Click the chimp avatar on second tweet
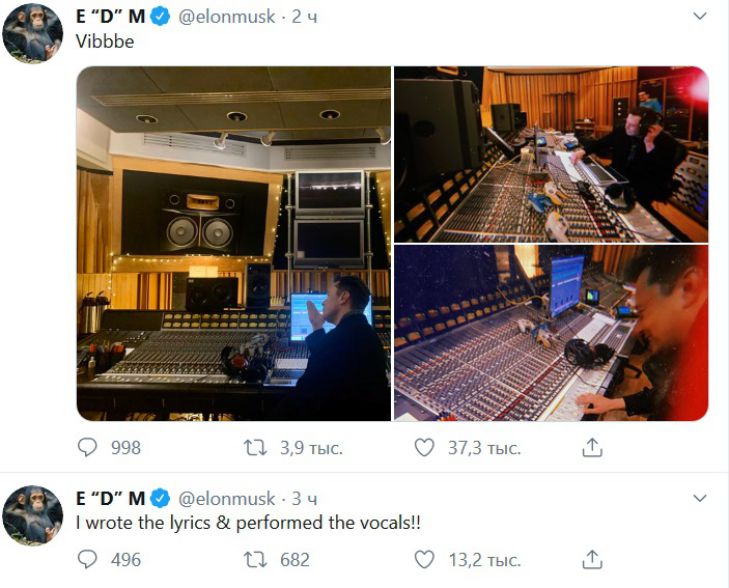Screen dimensions: 729x588 pos(32,517)
